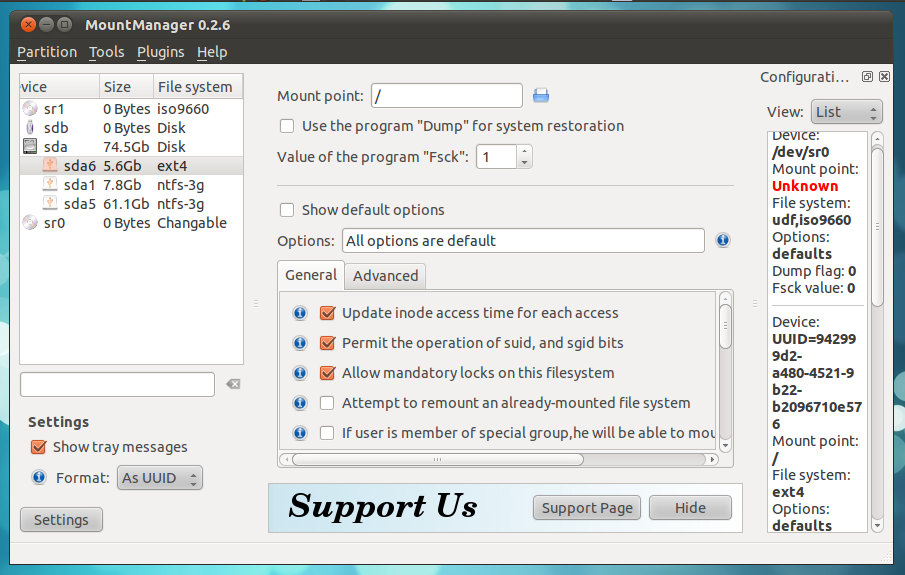The width and height of the screenshot is (905, 575).
Task: Open the Format As UUID dropdown
Action: click(160, 478)
